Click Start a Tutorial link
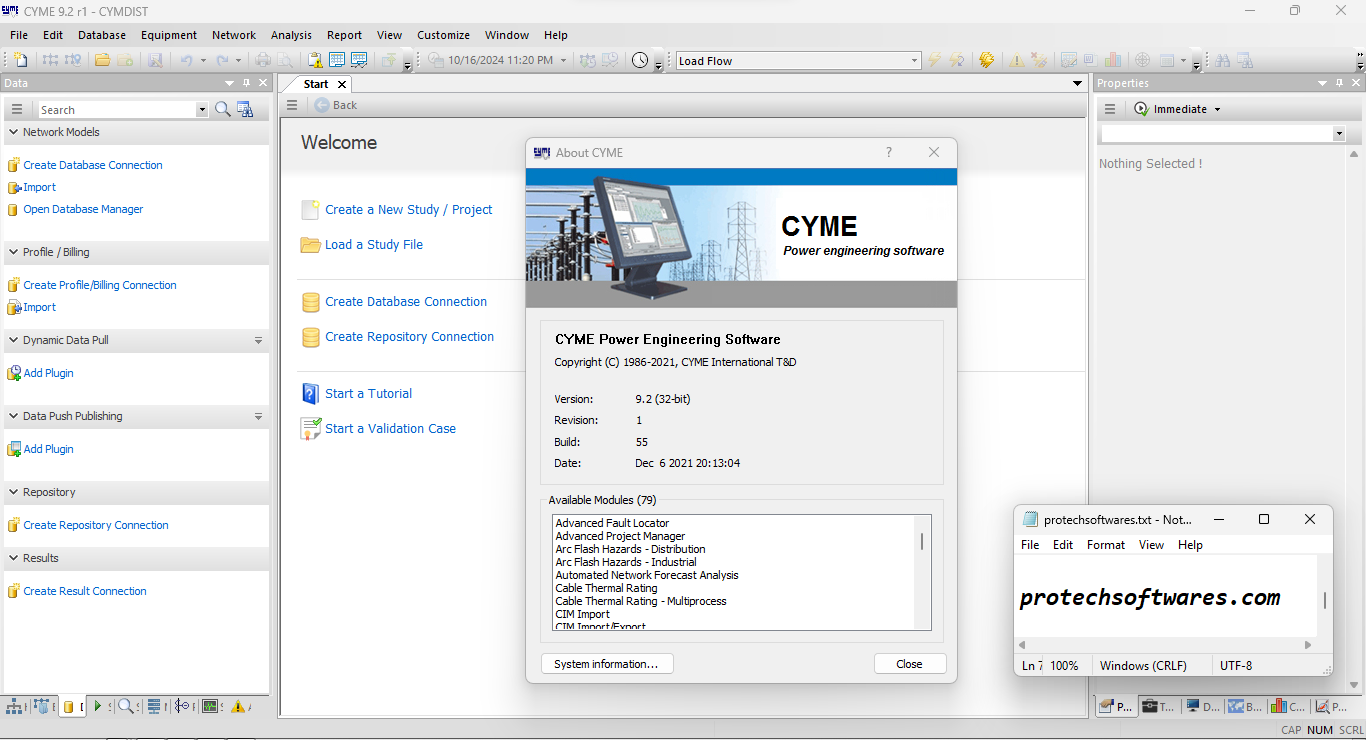1366x740 pixels. 368,394
